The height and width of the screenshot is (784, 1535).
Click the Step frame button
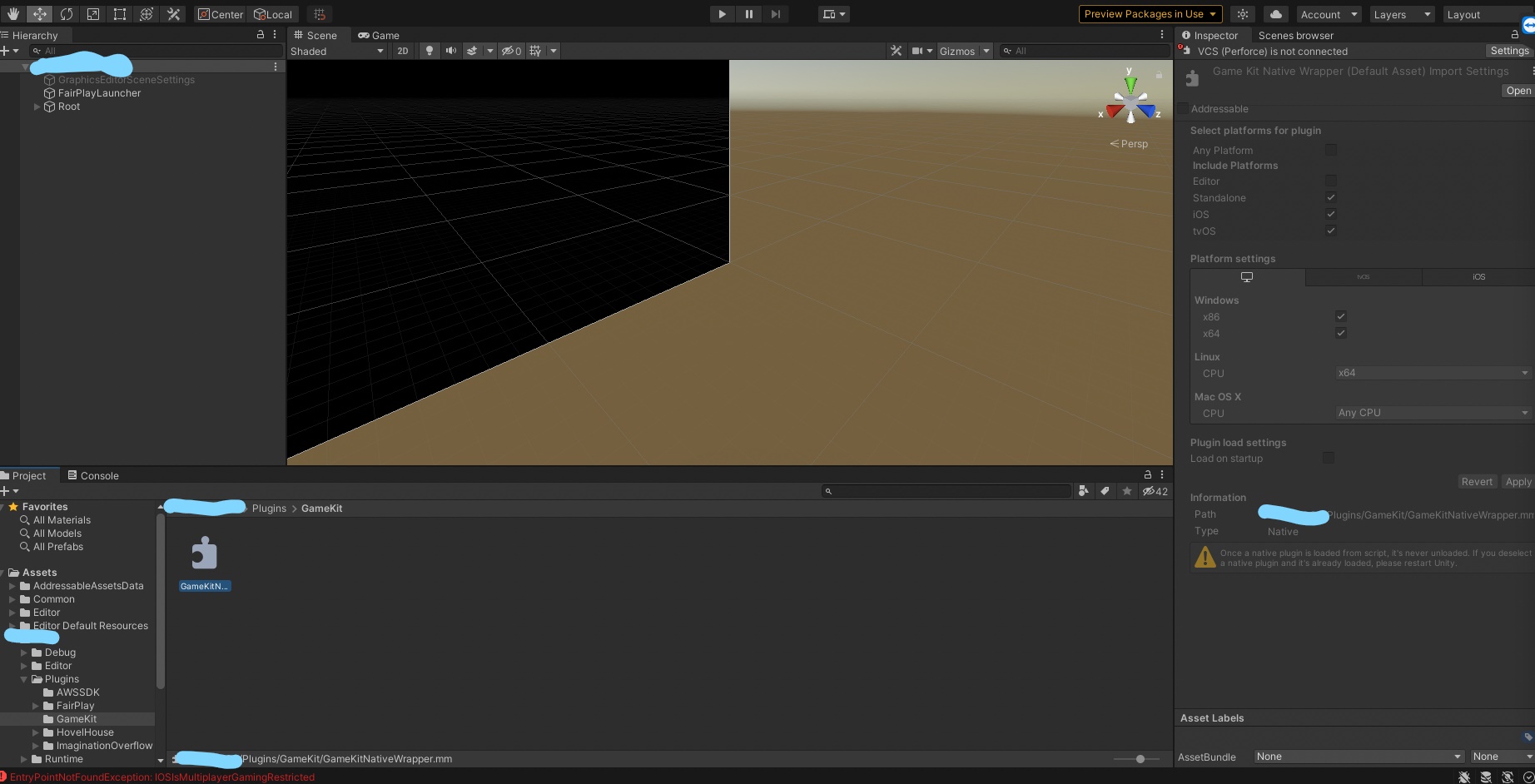(776, 14)
